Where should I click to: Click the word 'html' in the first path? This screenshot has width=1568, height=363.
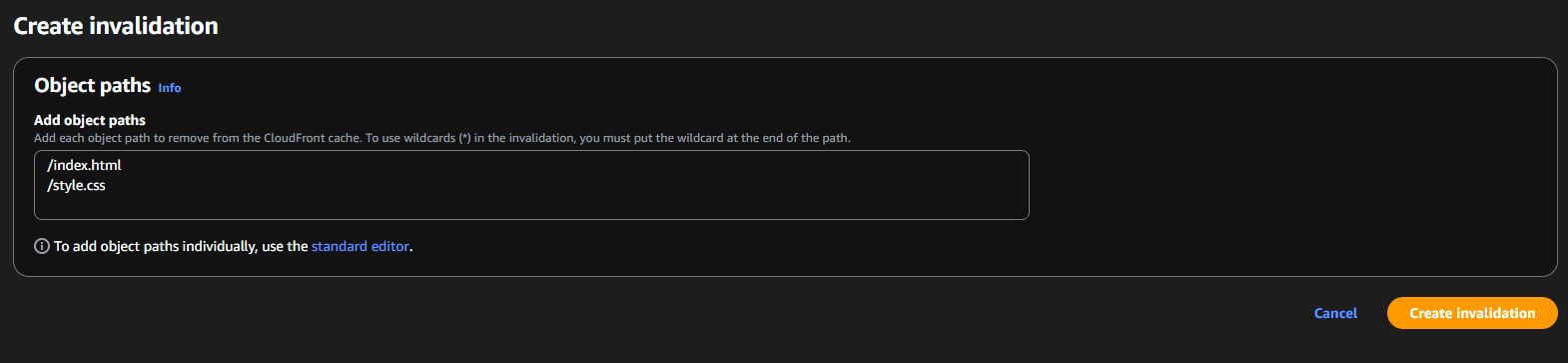108,165
